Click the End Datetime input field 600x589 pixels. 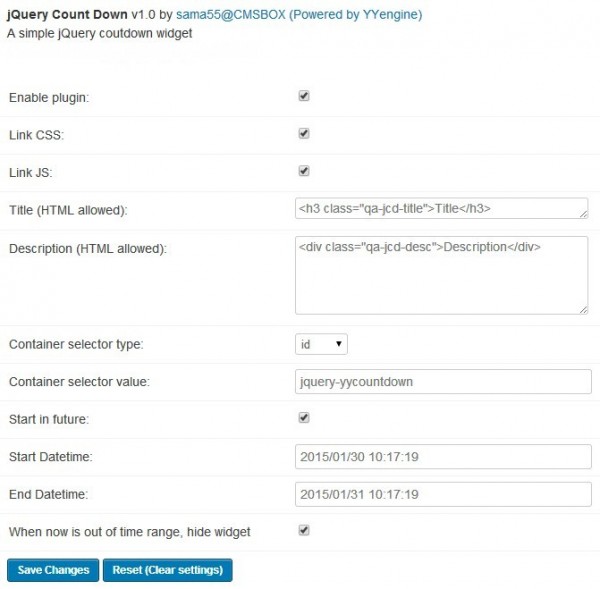(443, 494)
